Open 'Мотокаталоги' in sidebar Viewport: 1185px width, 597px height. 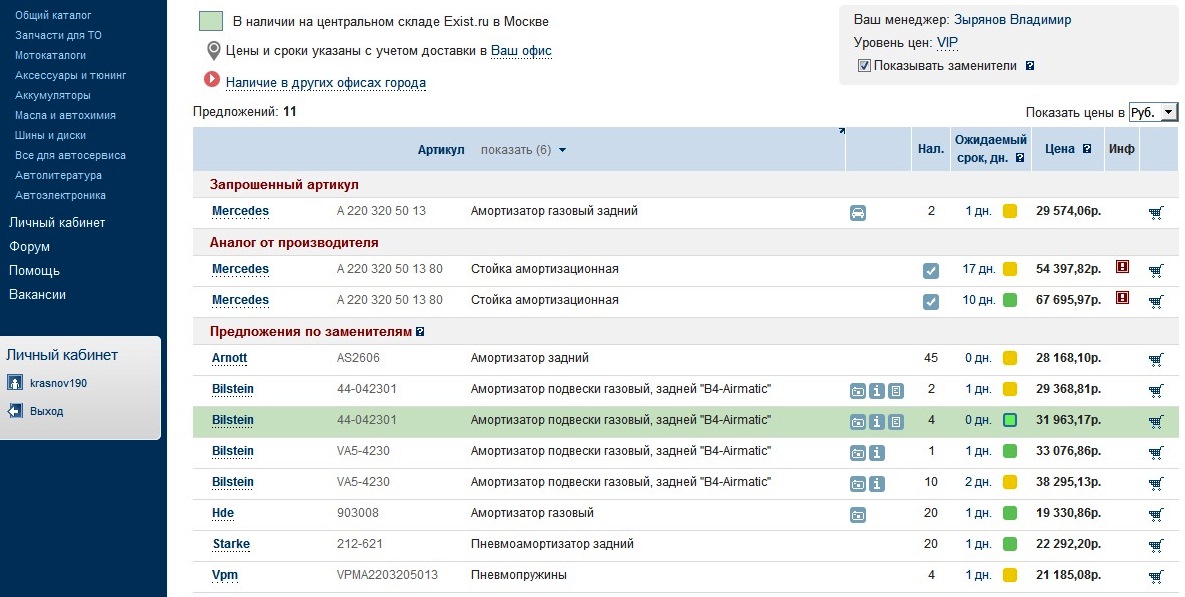point(51,55)
